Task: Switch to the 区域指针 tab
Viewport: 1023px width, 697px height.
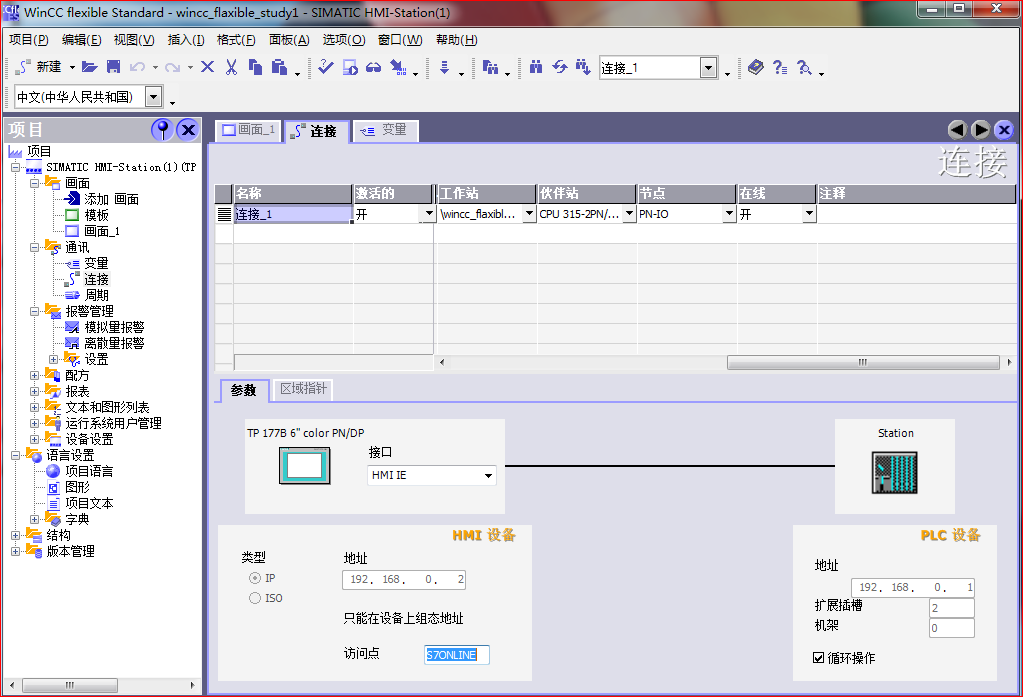Action: tap(303, 389)
